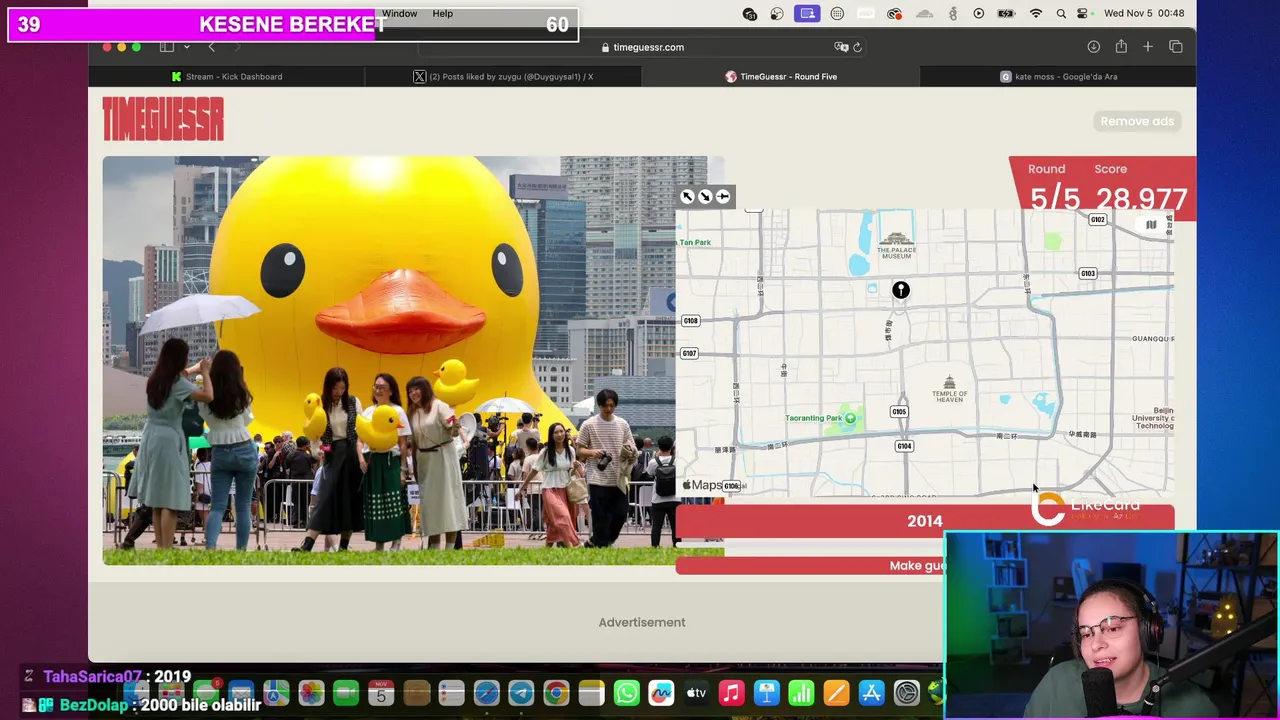The width and height of the screenshot is (1280, 720).
Task: Open System Settings from the Dock
Action: (907, 692)
